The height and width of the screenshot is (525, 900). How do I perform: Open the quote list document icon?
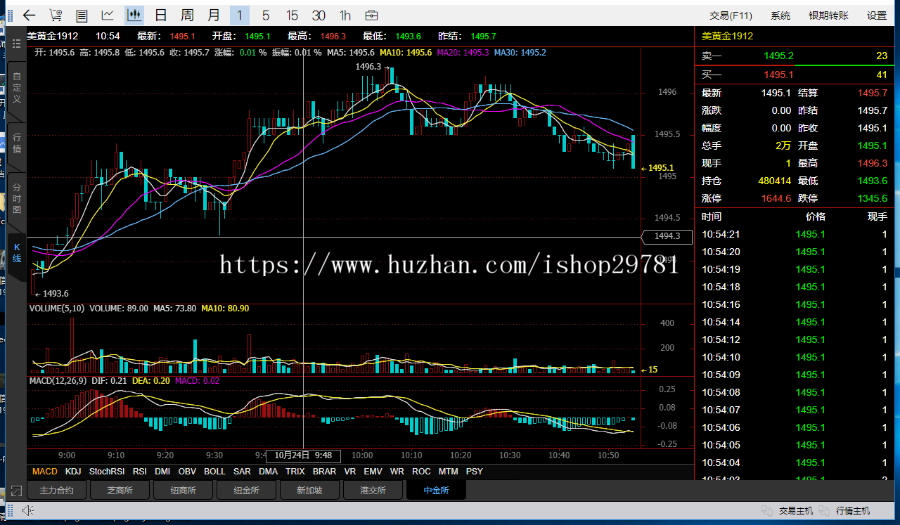pyautogui.click(x=82, y=15)
